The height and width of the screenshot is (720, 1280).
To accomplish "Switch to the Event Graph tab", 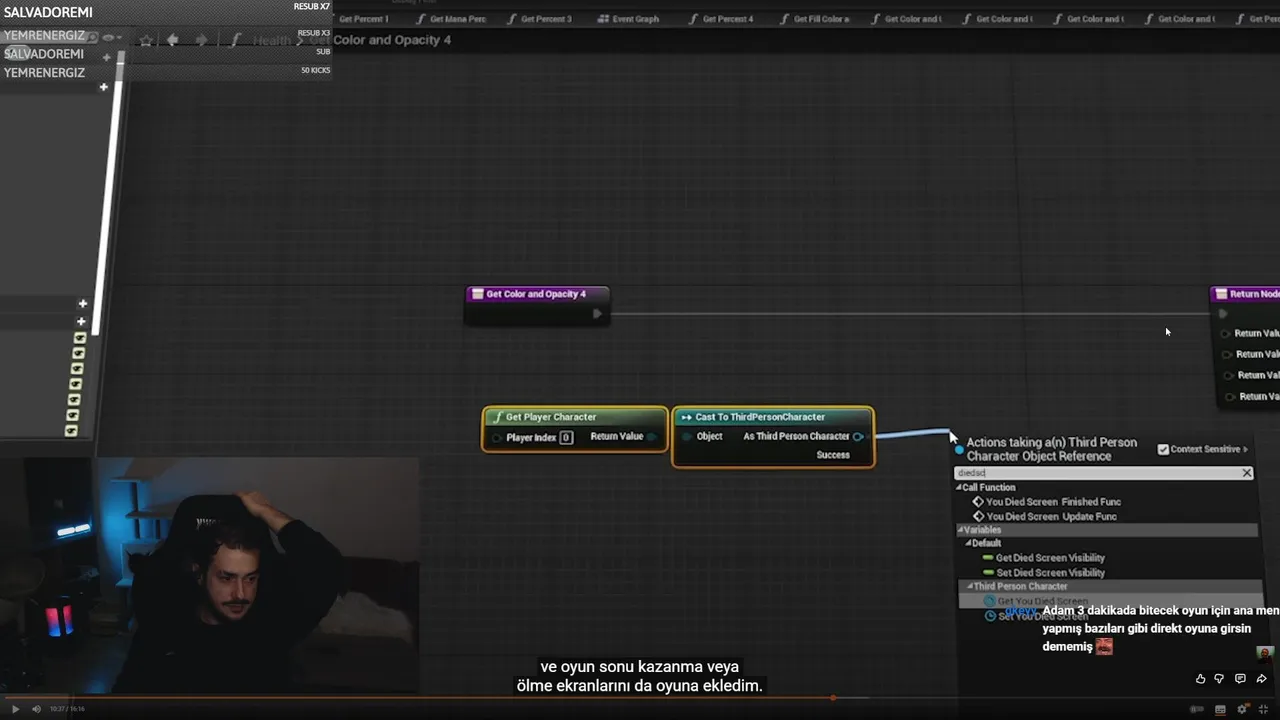I will pyautogui.click(x=628, y=19).
